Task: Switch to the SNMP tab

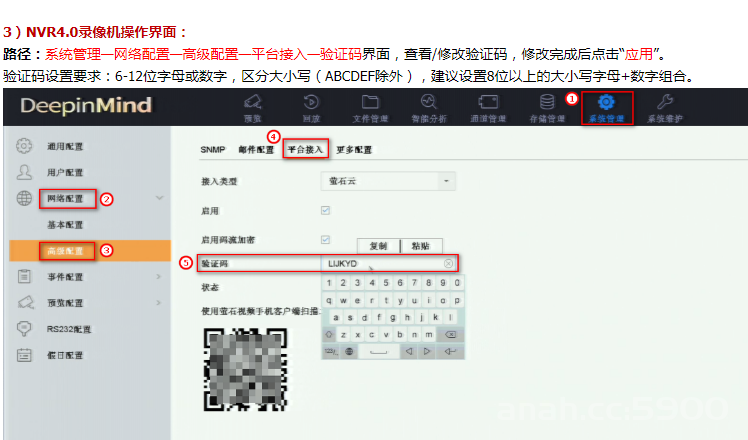Action: pyautogui.click(x=212, y=150)
